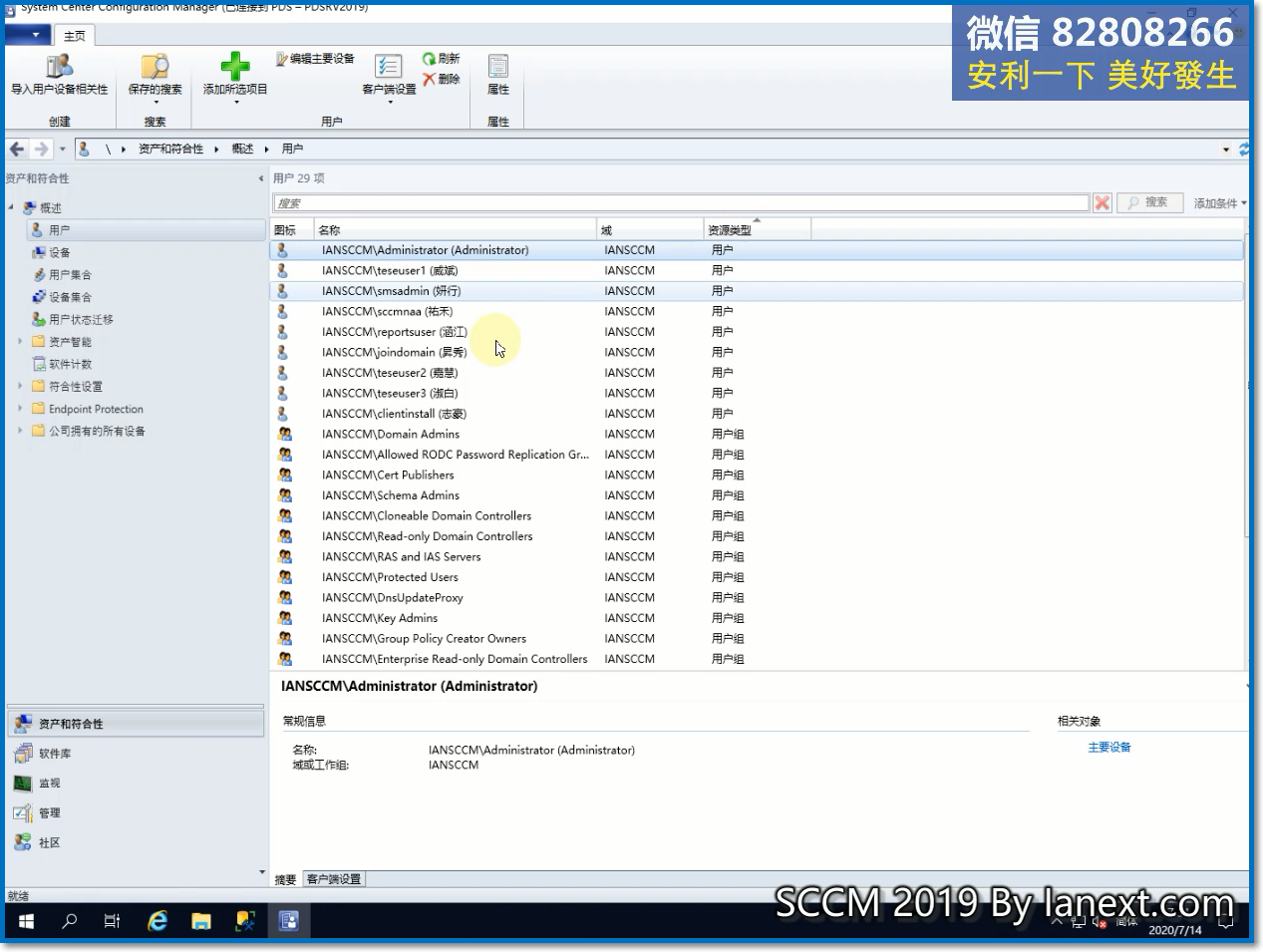
Task: Click the green plus Add Selected Items icon
Action: (235, 67)
